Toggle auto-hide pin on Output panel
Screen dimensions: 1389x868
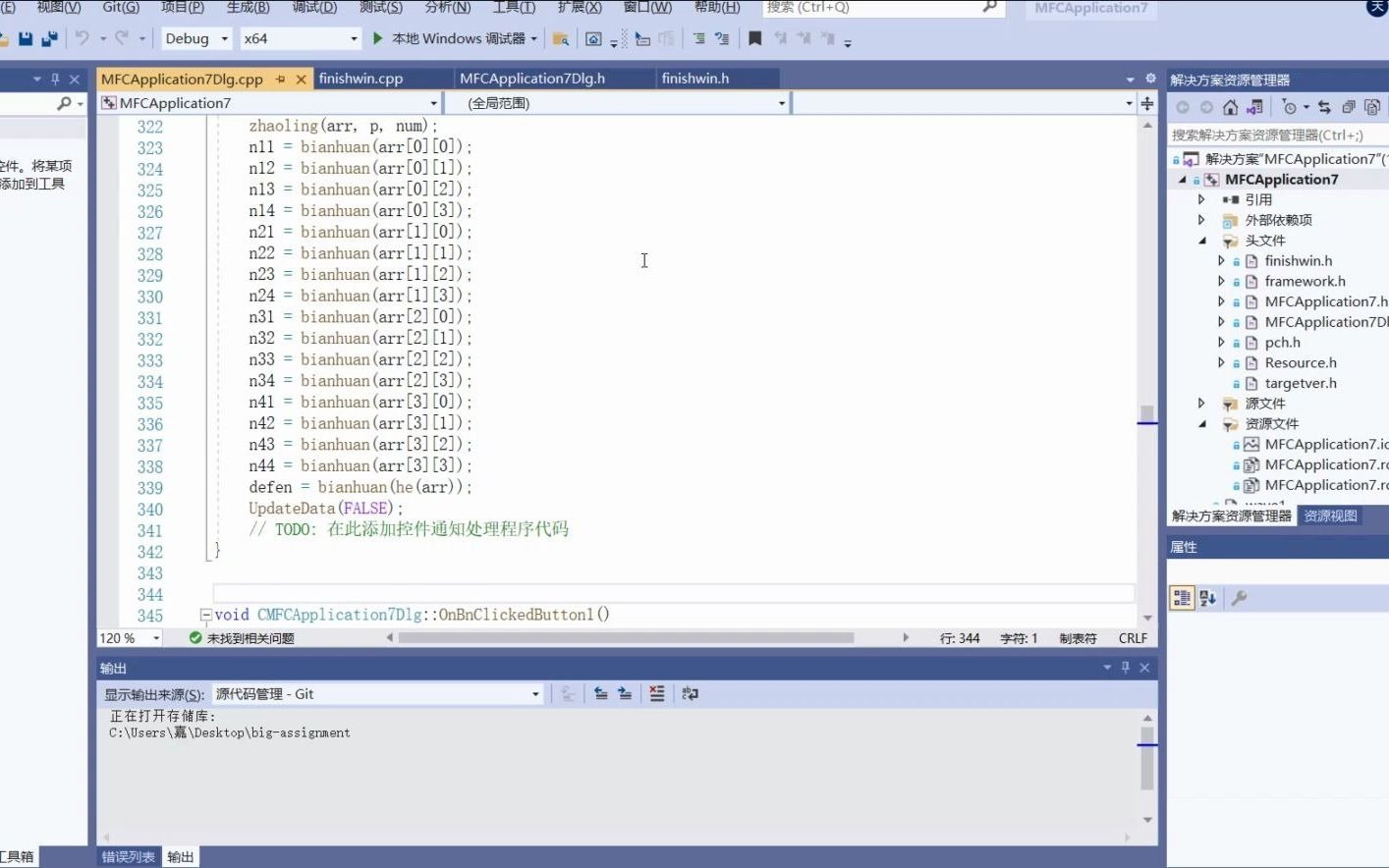1126,668
